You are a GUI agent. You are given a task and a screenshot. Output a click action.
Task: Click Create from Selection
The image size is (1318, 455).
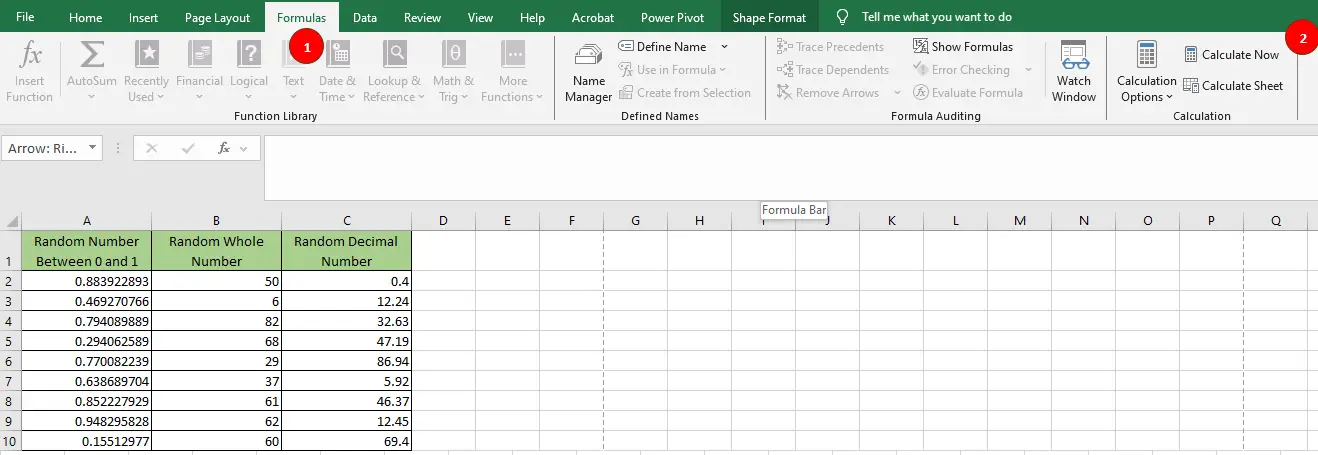click(684, 93)
